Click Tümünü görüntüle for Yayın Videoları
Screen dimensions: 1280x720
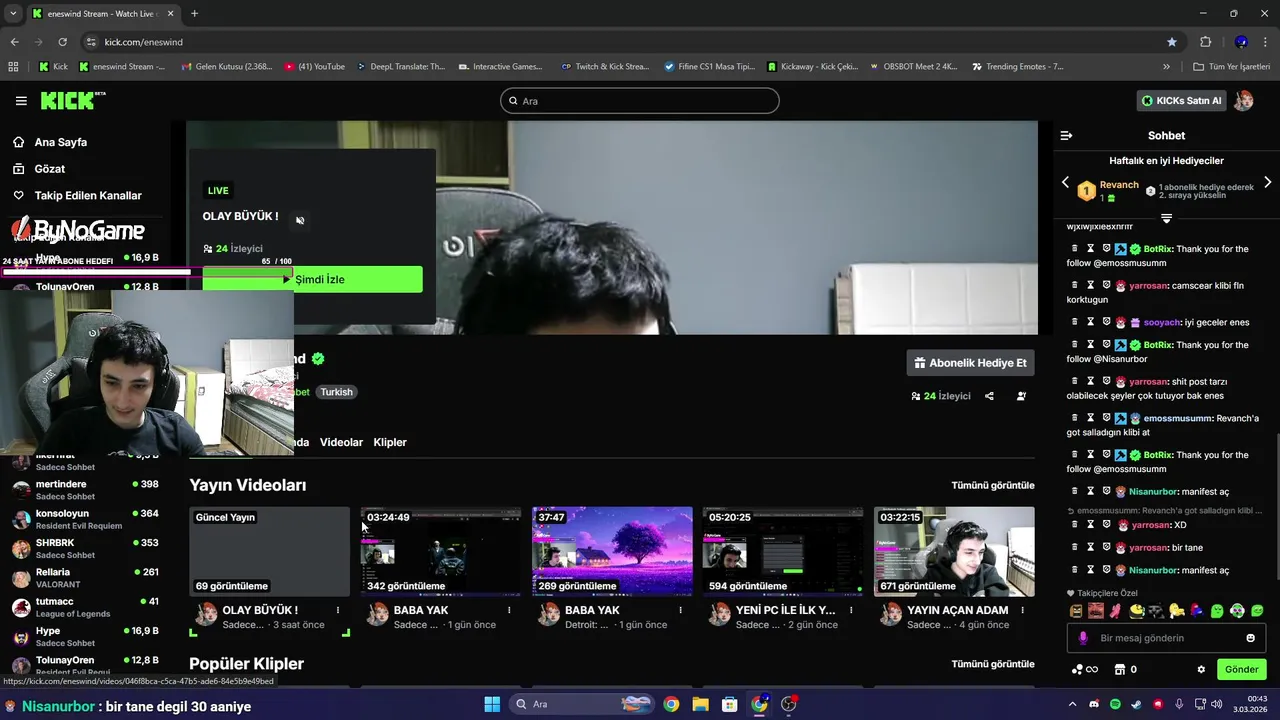click(x=992, y=485)
